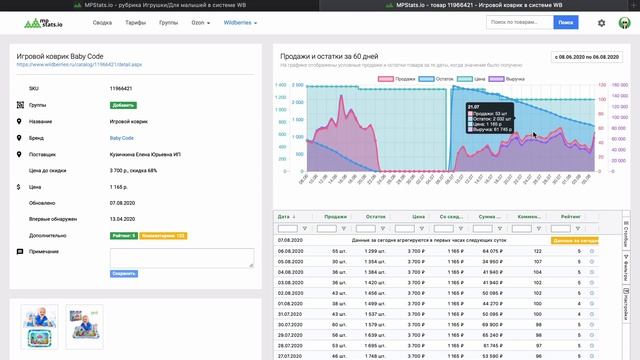This screenshot has height=360, width=640.
Task: Open the Тарифы menu item
Action: [x=136, y=23]
